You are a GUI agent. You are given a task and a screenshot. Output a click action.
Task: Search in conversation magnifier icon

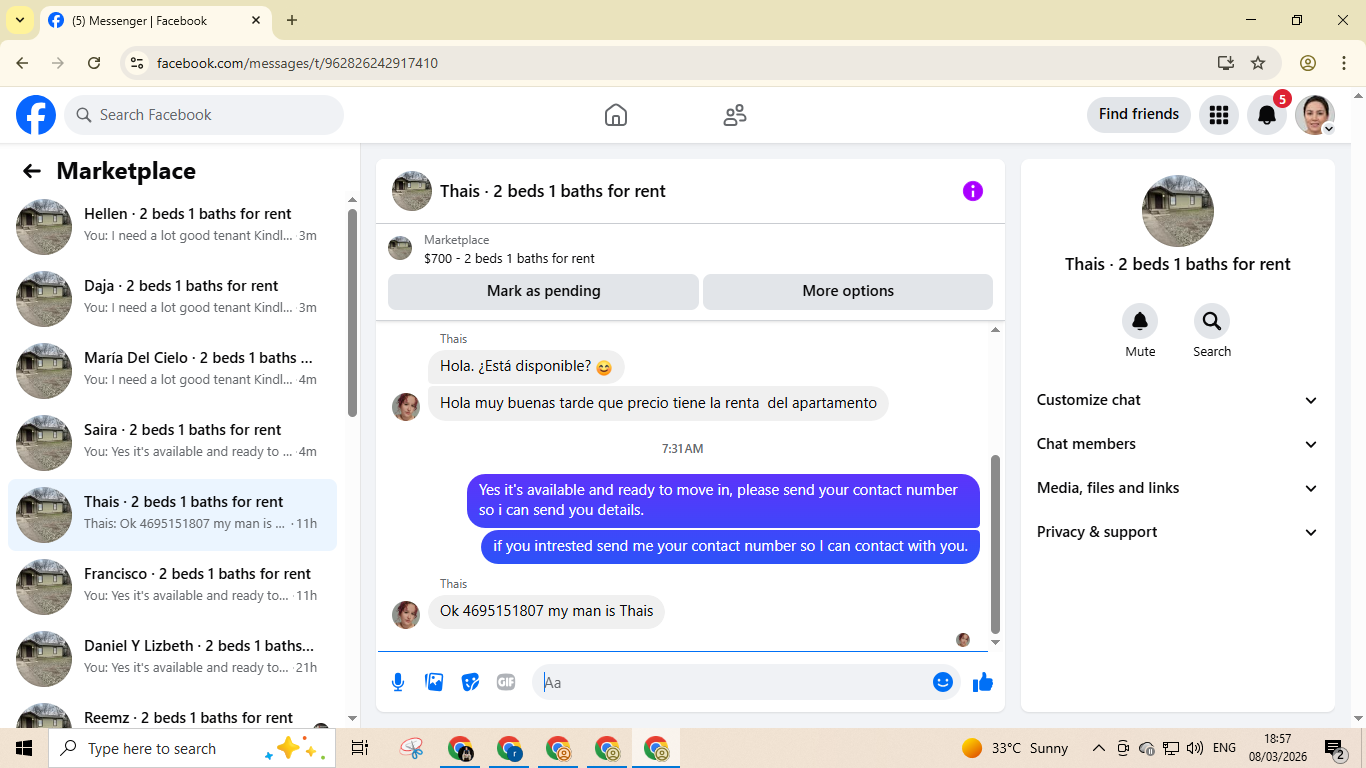tap(1212, 321)
